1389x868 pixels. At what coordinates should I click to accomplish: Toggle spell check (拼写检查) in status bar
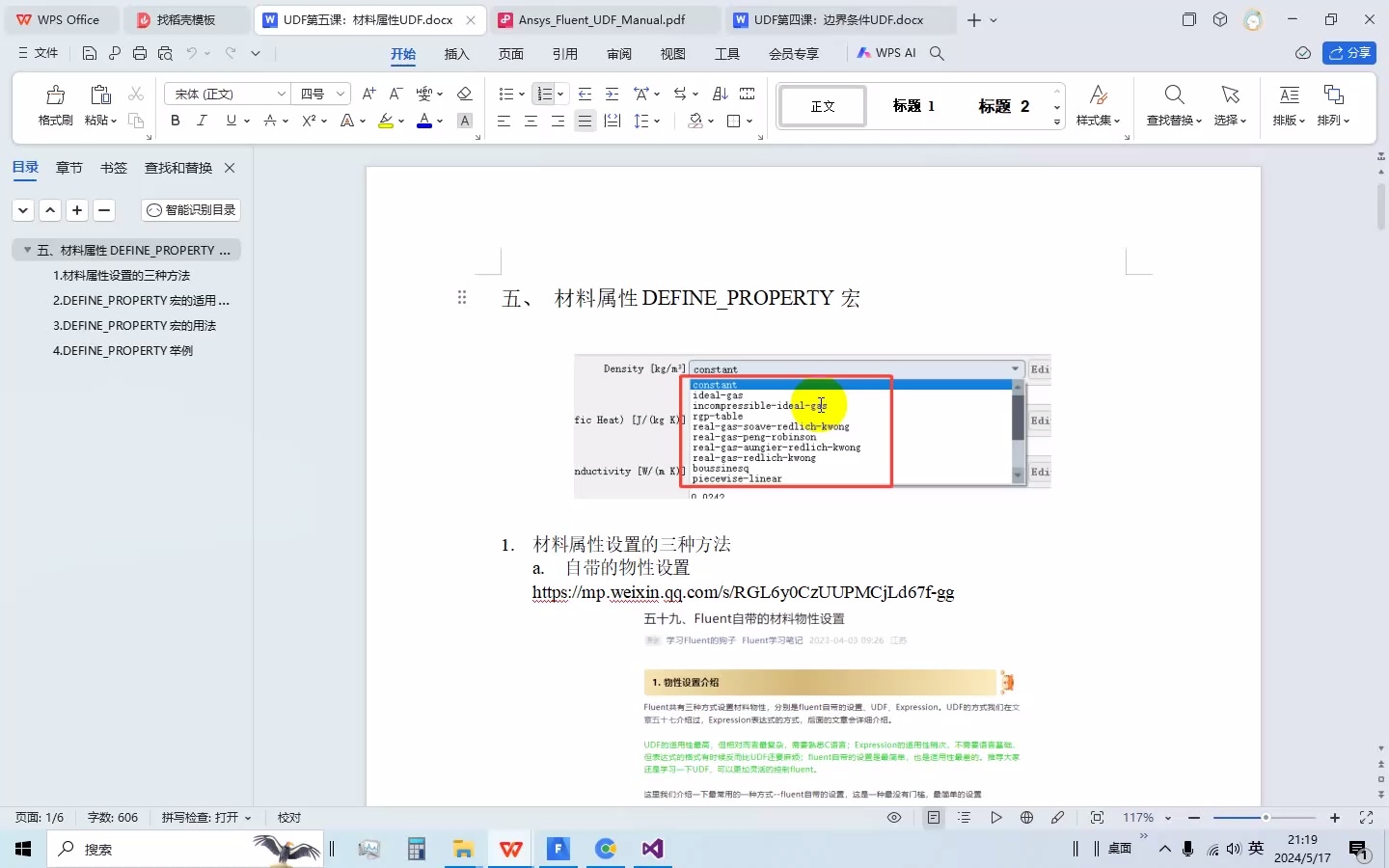198,818
